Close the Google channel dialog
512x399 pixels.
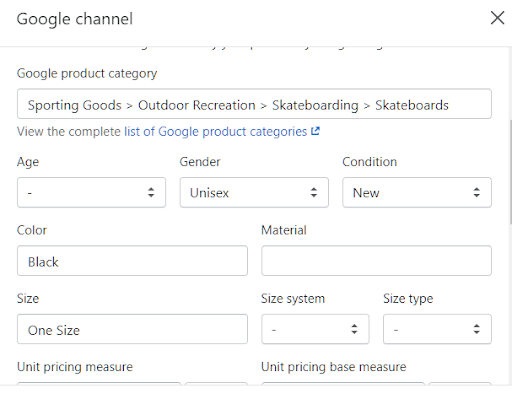click(x=497, y=18)
